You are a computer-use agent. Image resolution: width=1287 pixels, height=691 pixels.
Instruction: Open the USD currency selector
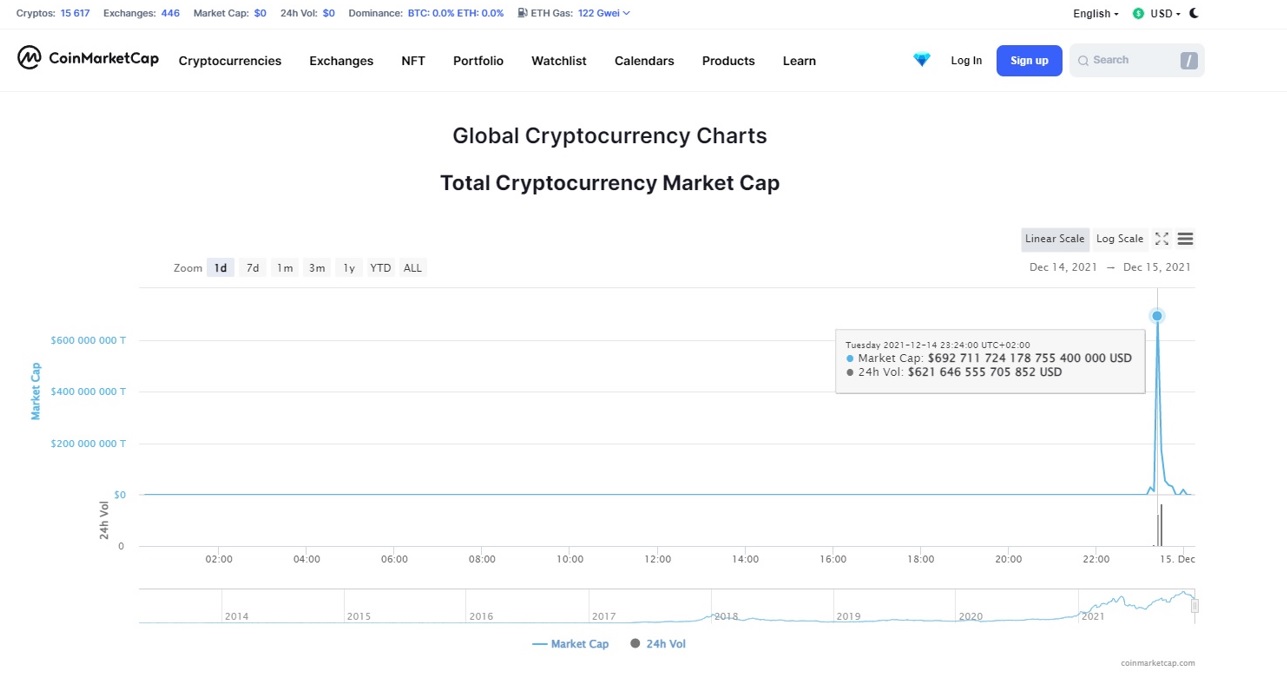pyautogui.click(x=1165, y=14)
